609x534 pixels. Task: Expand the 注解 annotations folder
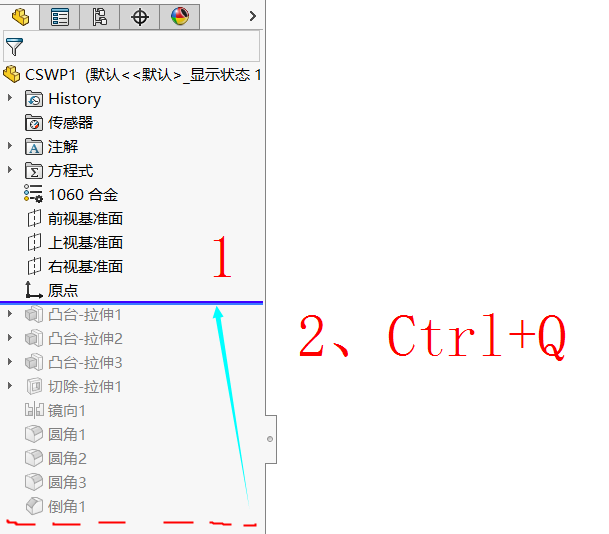(10, 146)
